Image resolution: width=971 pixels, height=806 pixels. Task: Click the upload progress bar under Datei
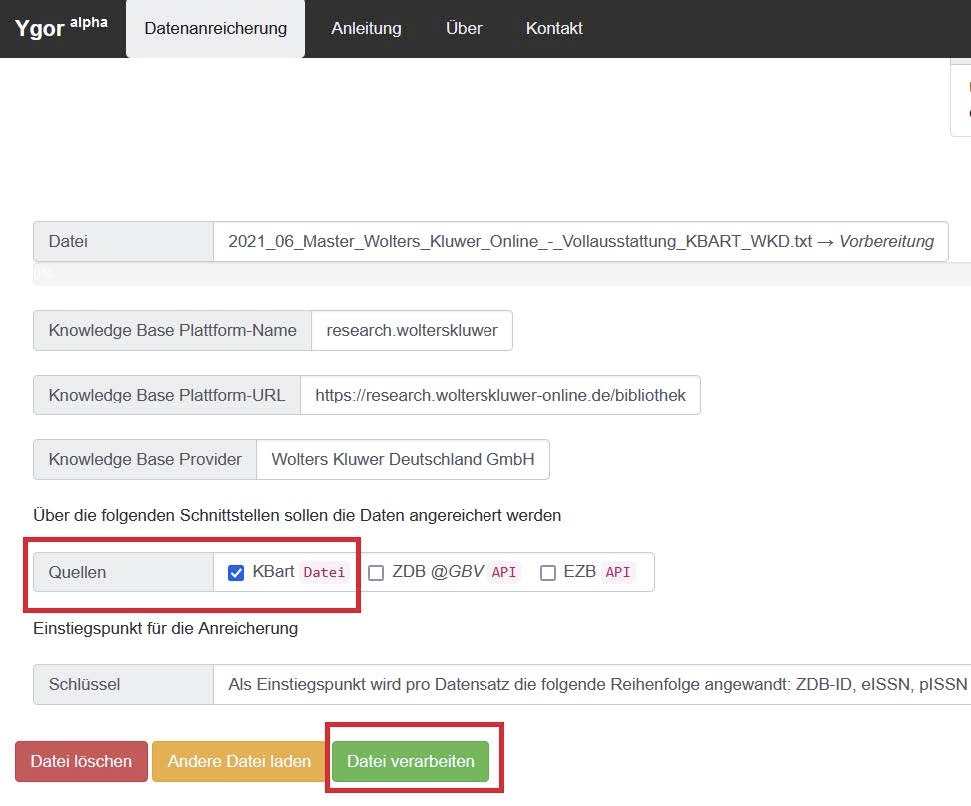[x=500, y=274]
